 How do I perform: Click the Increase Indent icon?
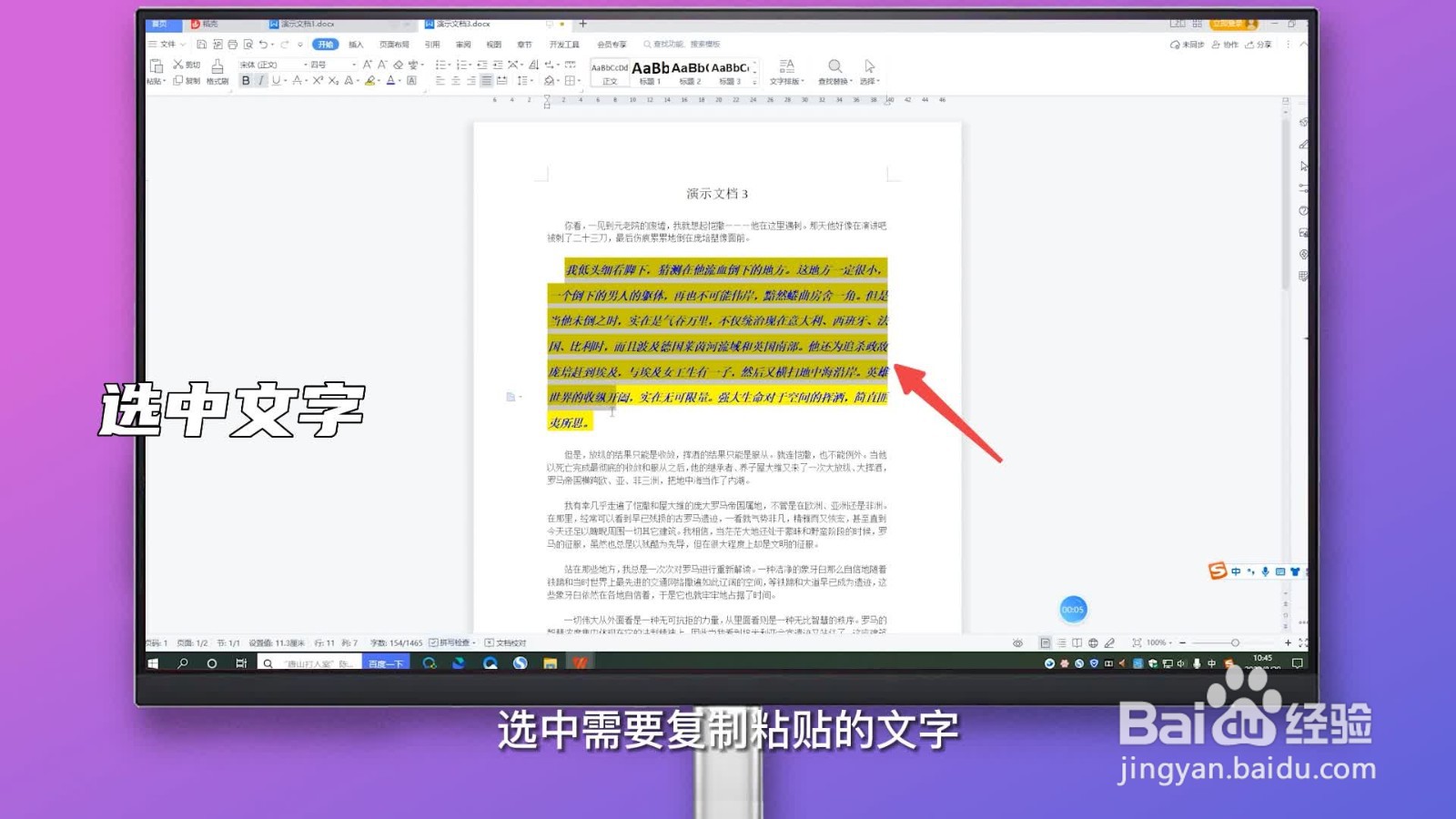(x=498, y=65)
